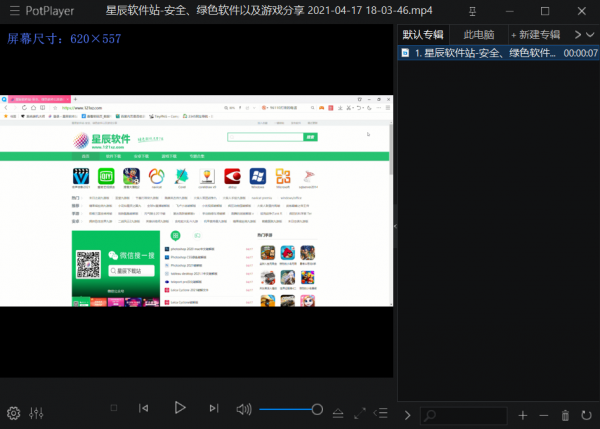This screenshot has height=429, width=600.
Task: Click the video display area
Action: [x=196, y=201]
